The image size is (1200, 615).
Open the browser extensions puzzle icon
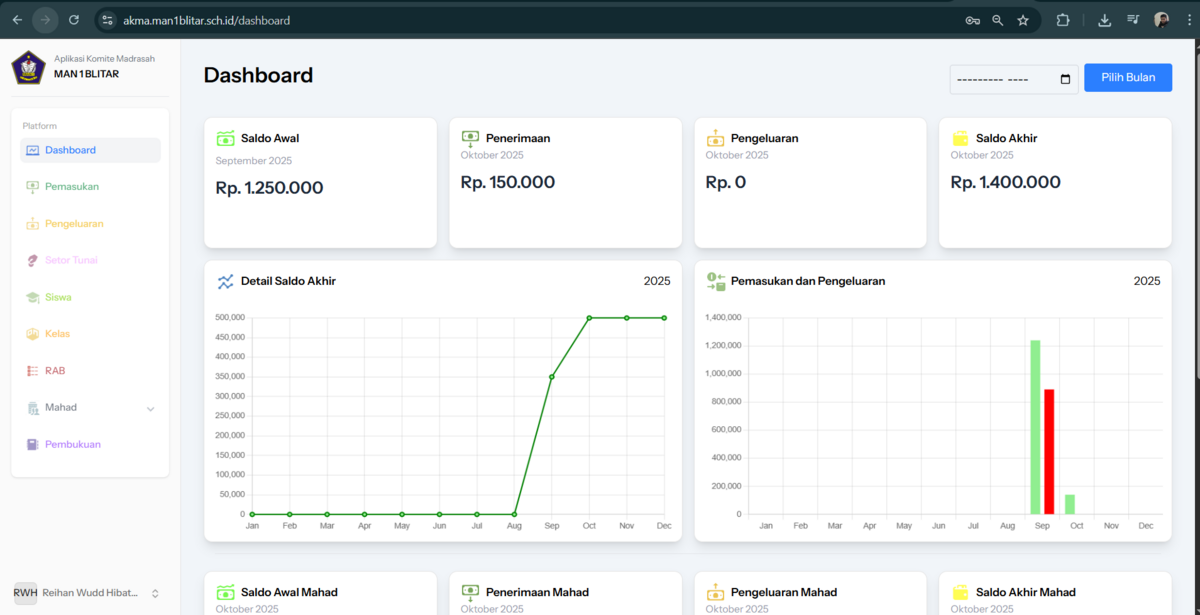click(1063, 20)
